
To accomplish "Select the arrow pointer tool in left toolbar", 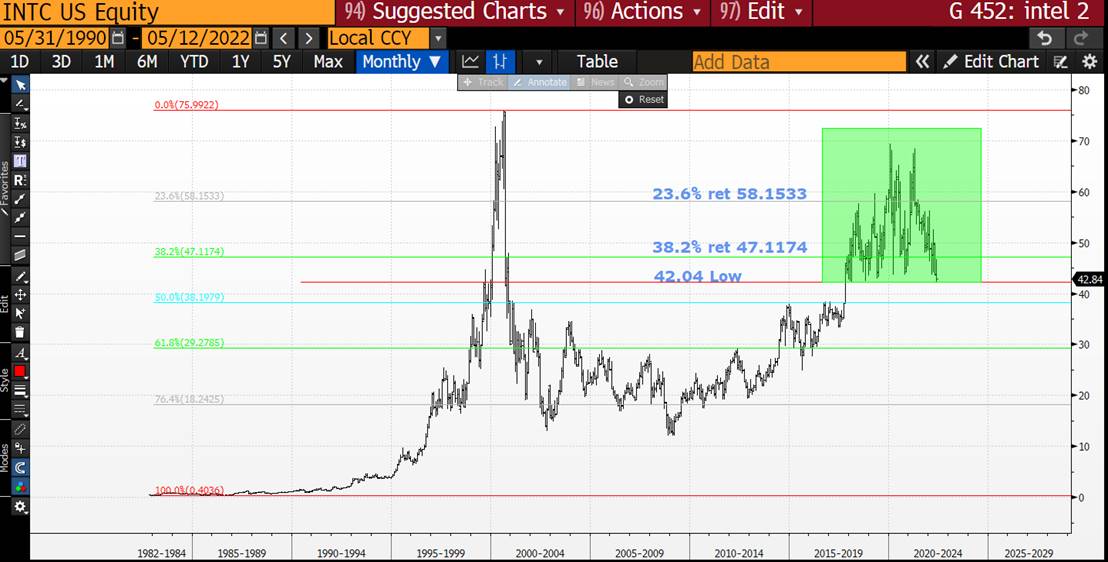I will pyautogui.click(x=20, y=86).
